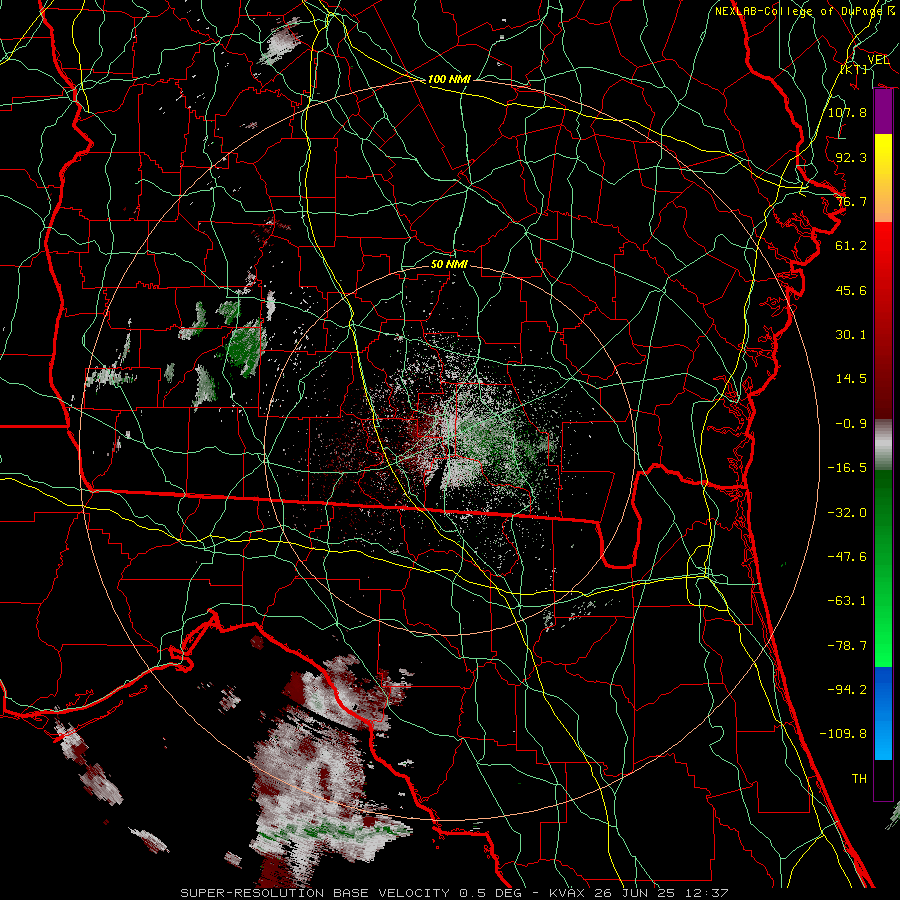Click the -94.2 velocity scale value
The image size is (900, 900).
point(847,689)
